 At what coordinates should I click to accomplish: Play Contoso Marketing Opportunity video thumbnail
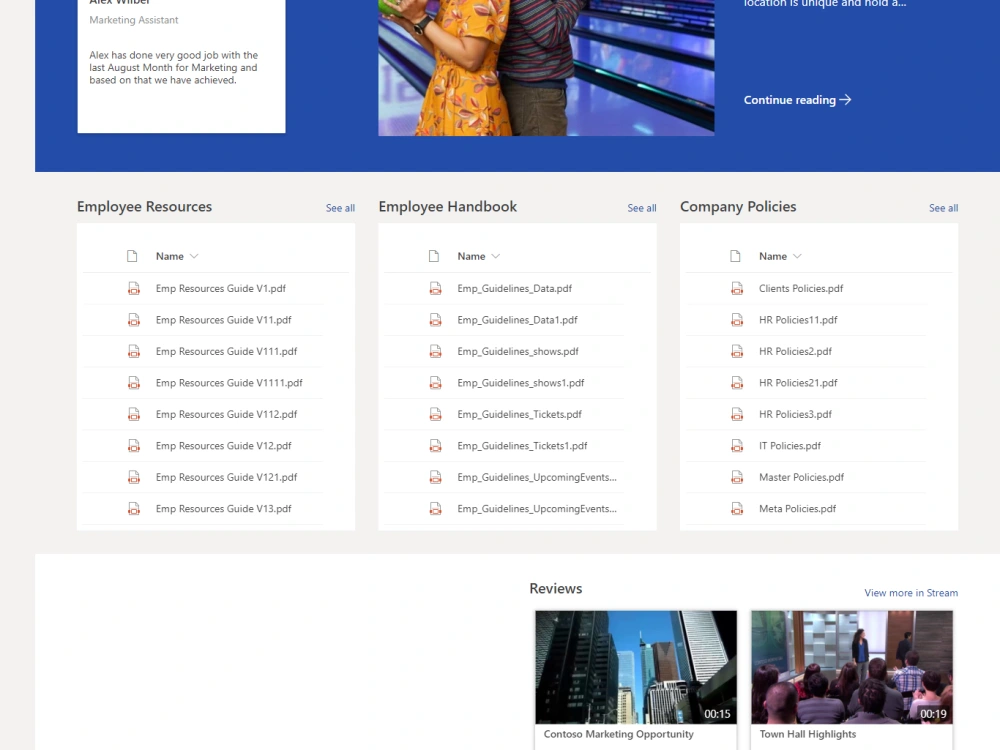tap(636, 667)
